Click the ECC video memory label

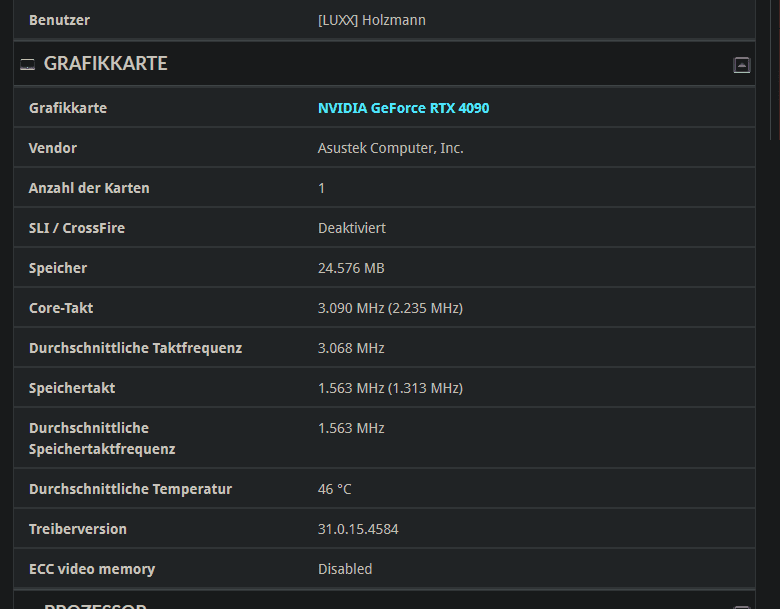92,569
